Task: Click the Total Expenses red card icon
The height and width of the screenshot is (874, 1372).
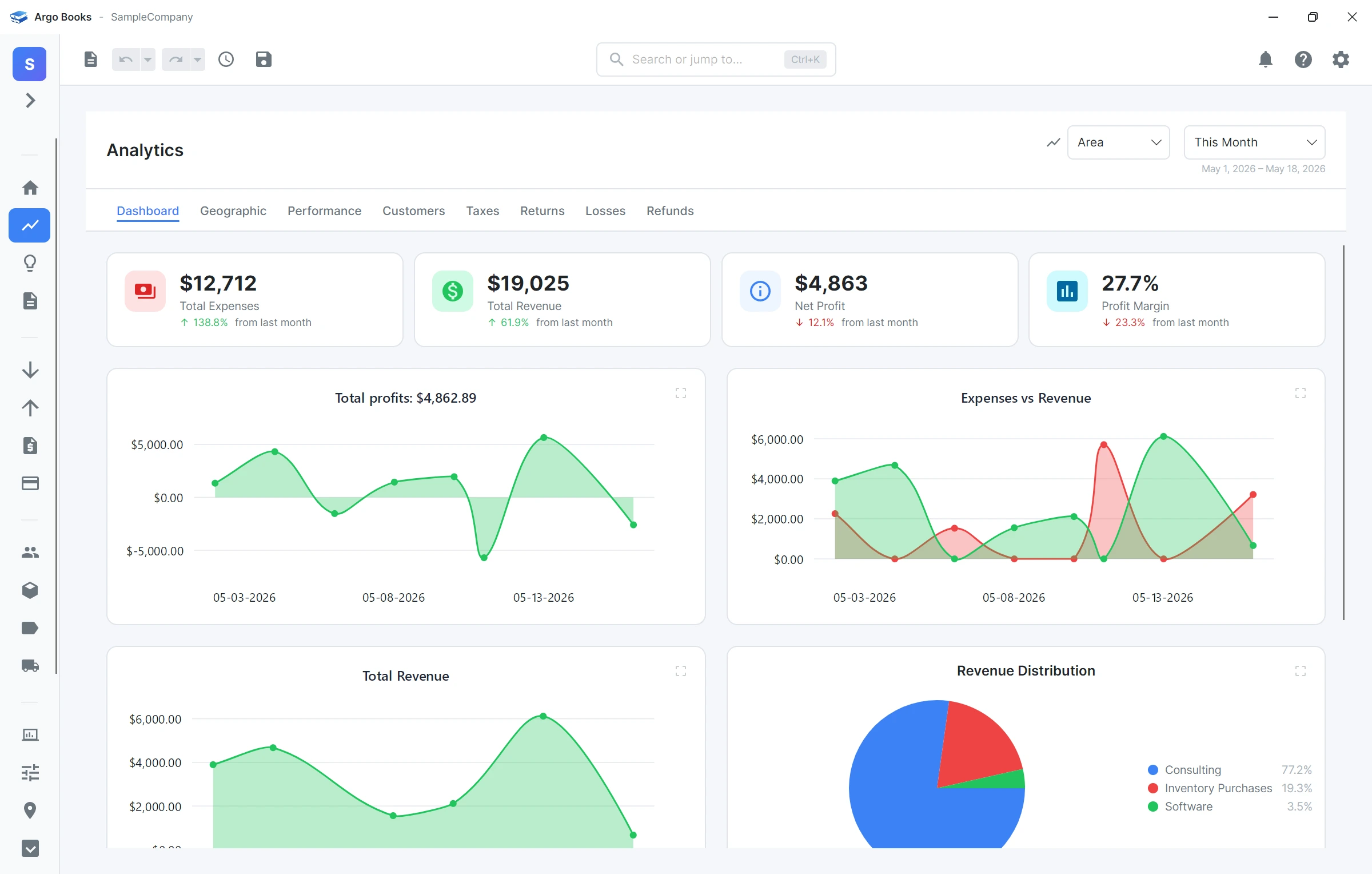Action: [x=145, y=291]
